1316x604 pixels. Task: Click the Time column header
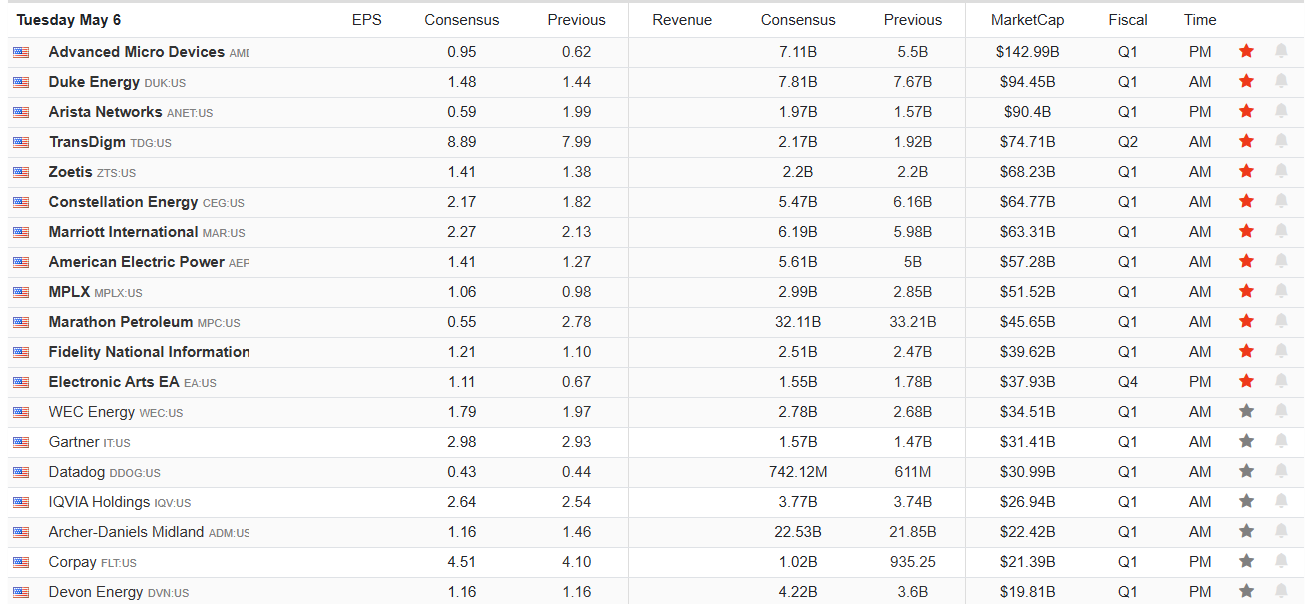pos(1200,20)
